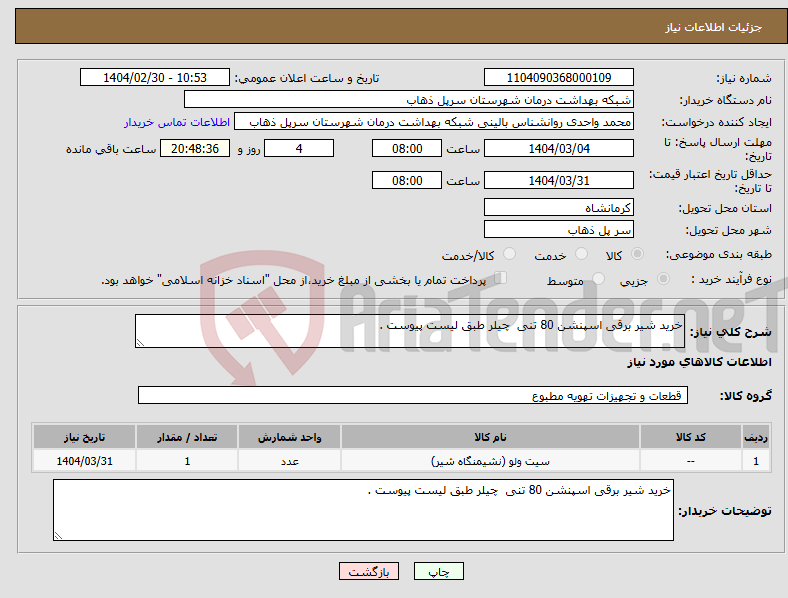This screenshot has width=788, height=598.
Task: Click the ردیف column header
Action: click(756, 437)
